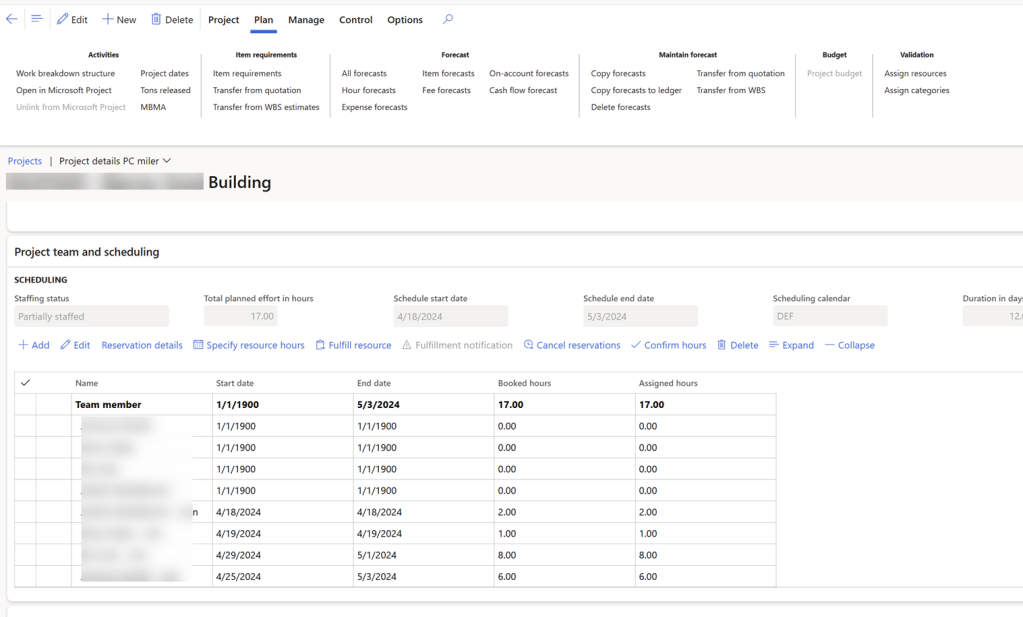Click the Fulfill resource icon
The height and width of the screenshot is (617, 1023).
[320, 345]
